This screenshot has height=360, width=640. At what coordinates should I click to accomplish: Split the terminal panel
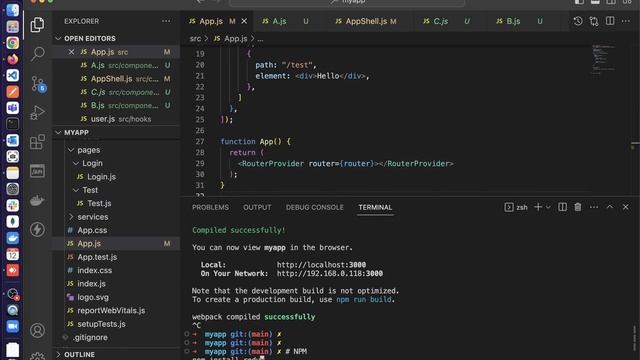coord(562,207)
